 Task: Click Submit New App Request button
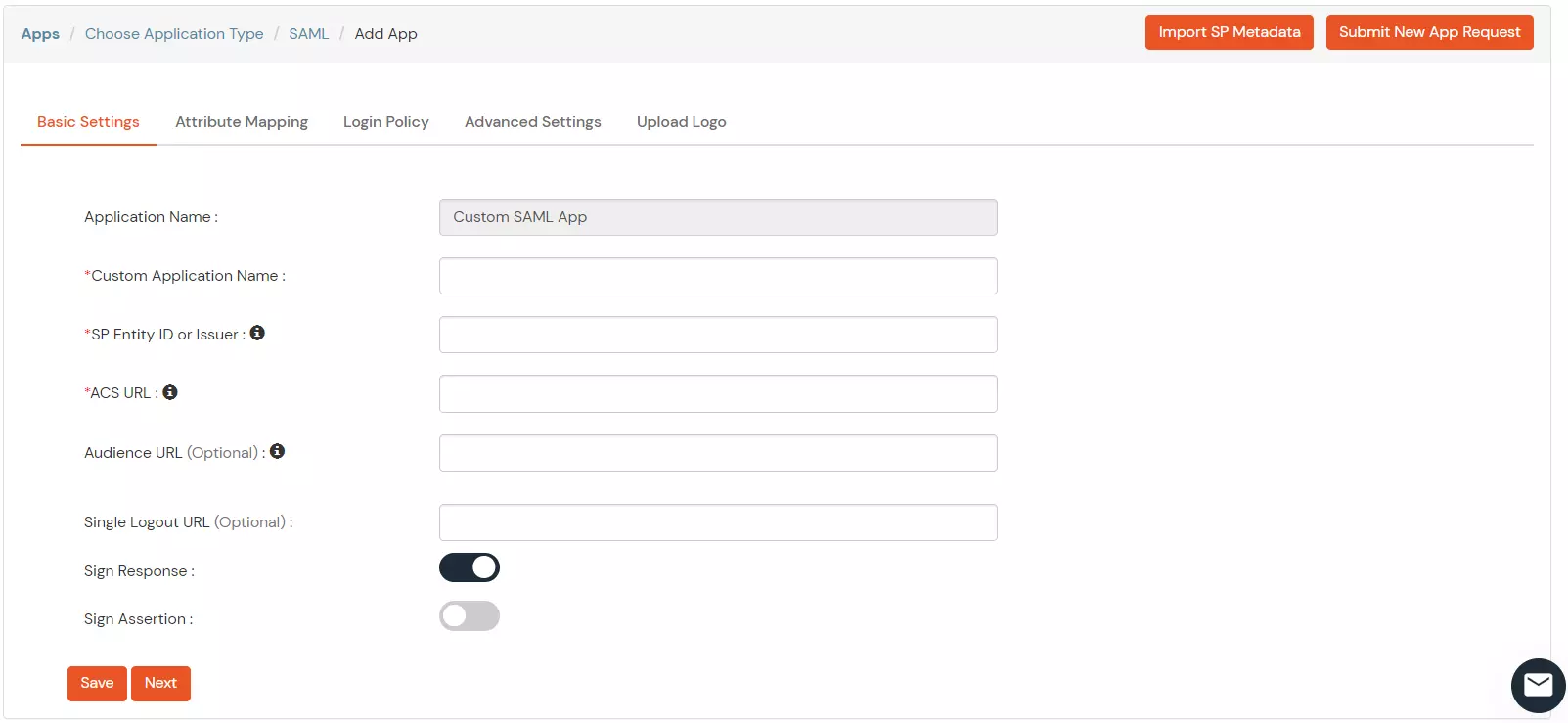1430,32
